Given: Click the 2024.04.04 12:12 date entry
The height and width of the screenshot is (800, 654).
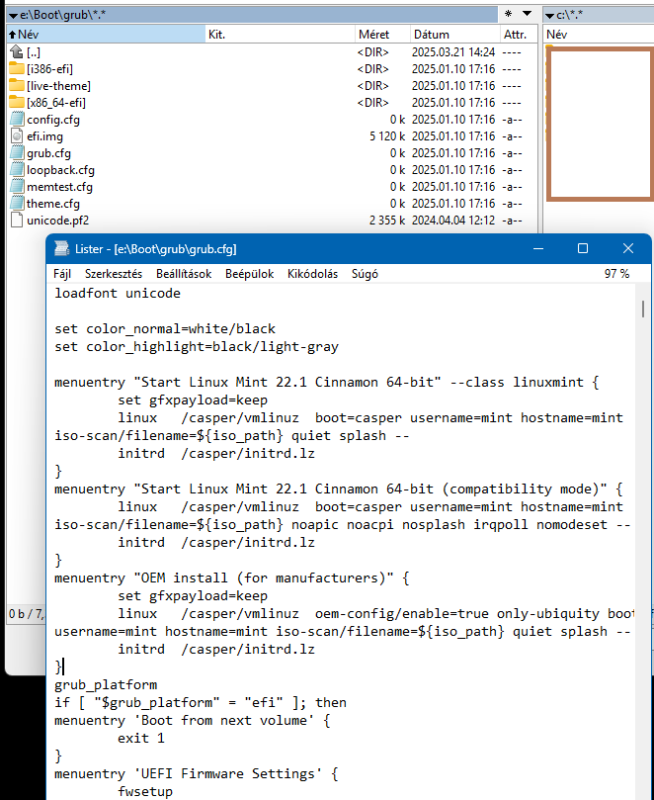Looking at the screenshot, I should (453, 221).
